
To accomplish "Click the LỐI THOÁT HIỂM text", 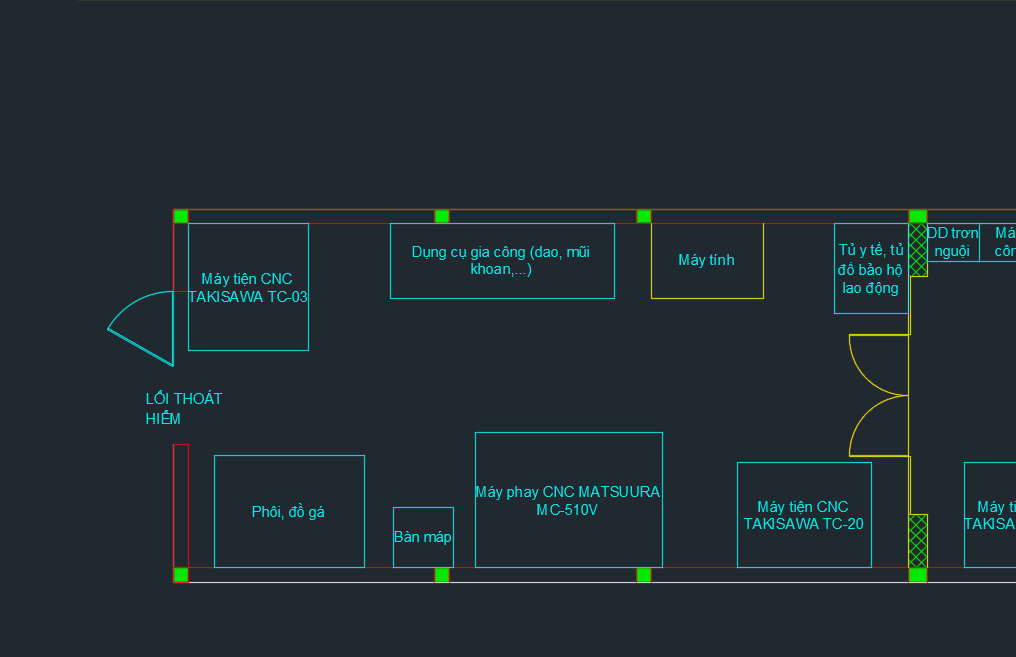I will [x=184, y=408].
